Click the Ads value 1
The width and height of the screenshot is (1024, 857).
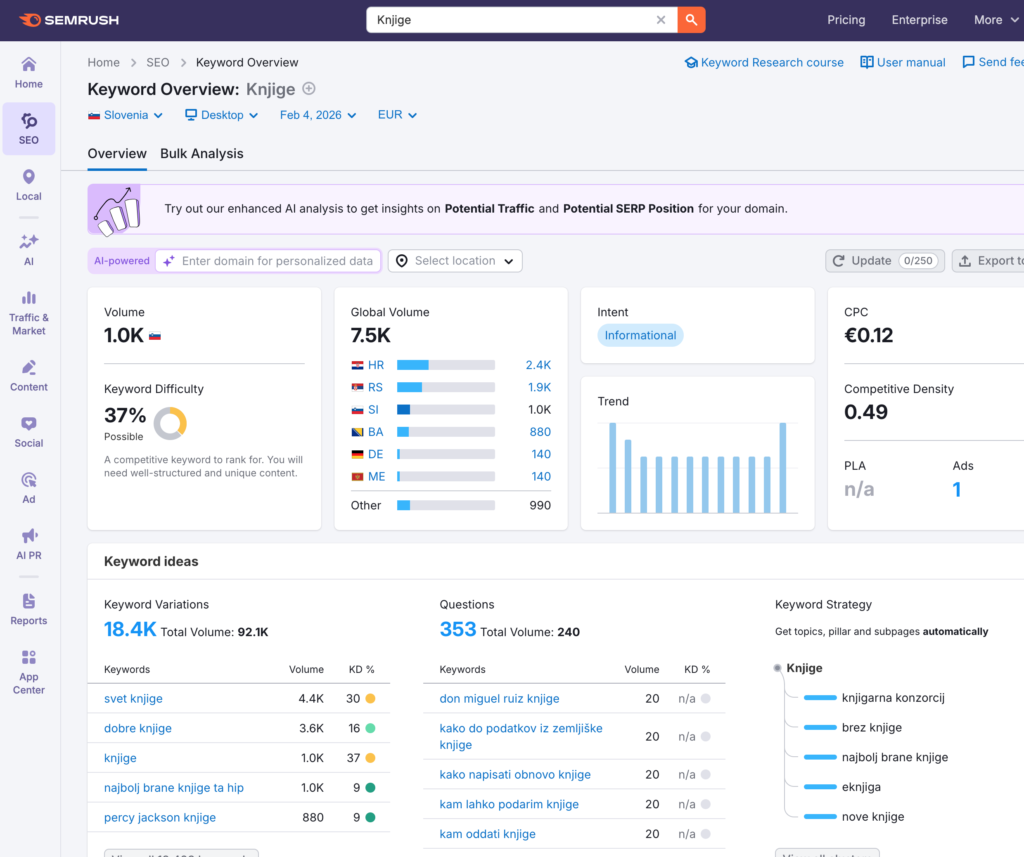(957, 489)
